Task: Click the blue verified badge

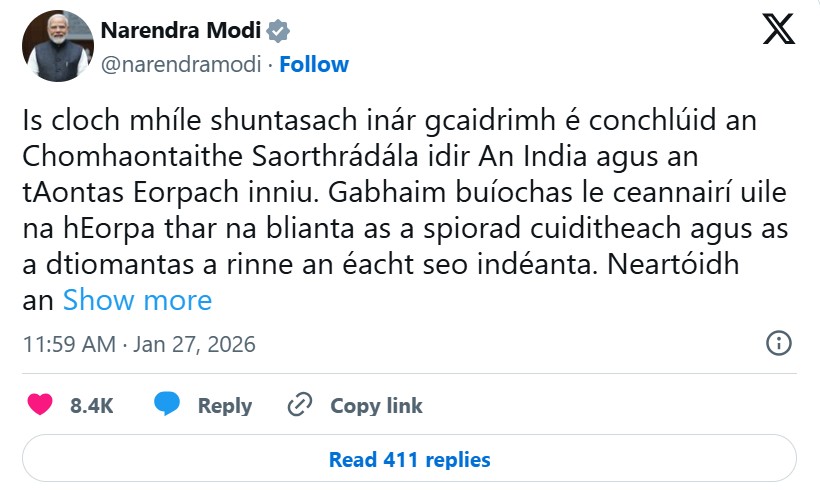Action: click(x=278, y=30)
